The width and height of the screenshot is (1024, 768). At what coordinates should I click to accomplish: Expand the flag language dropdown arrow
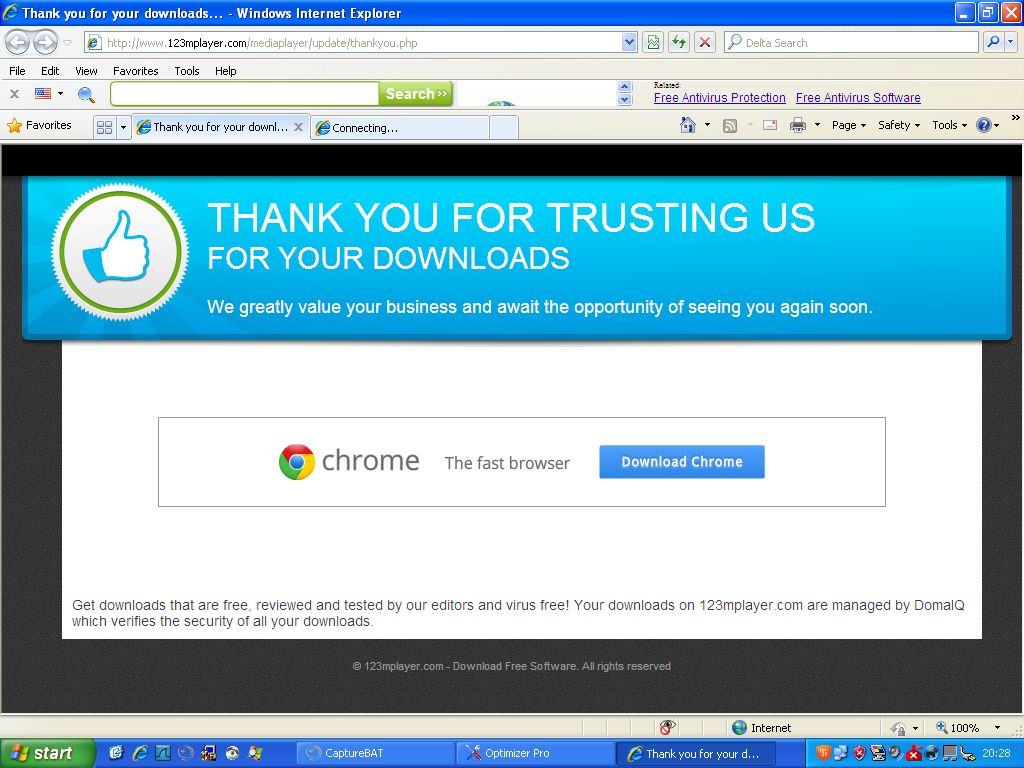click(x=61, y=94)
